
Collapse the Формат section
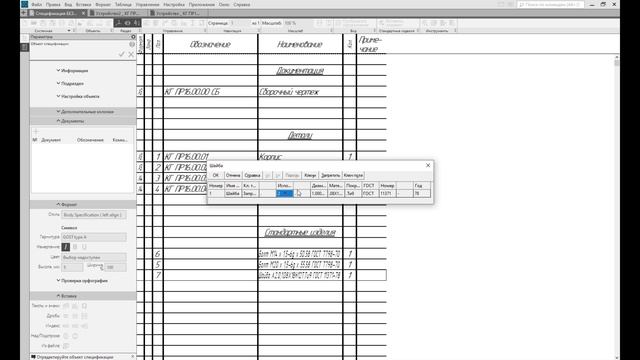pyautogui.click(x=83, y=204)
